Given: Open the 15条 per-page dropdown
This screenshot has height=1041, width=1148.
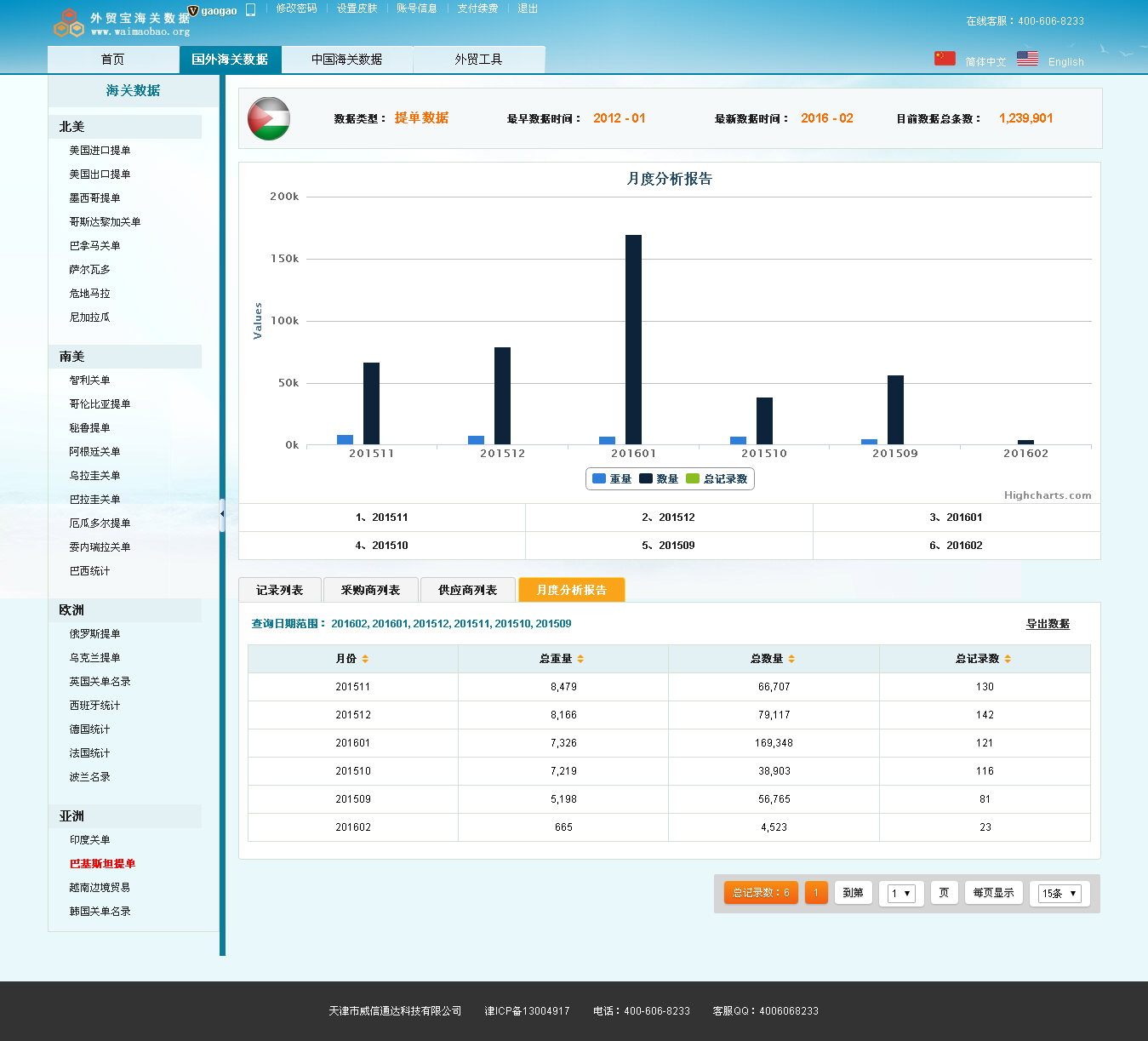Looking at the screenshot, I should tap(1059, 893).
